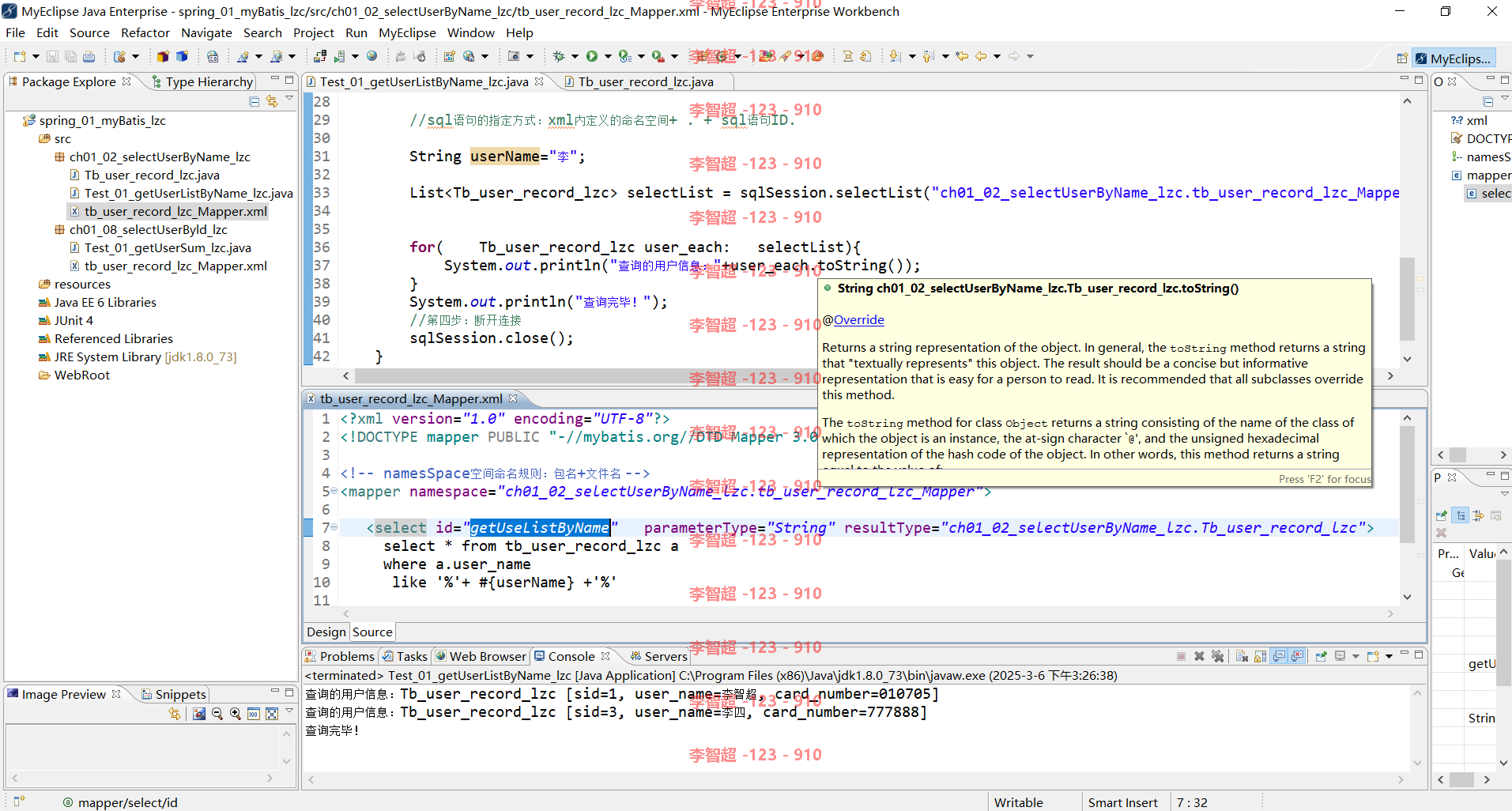This screenshot has width=1512, height=811.
Task: Click the Override link in tooltip
Action: pyautogui.click(x=858, y=320)
